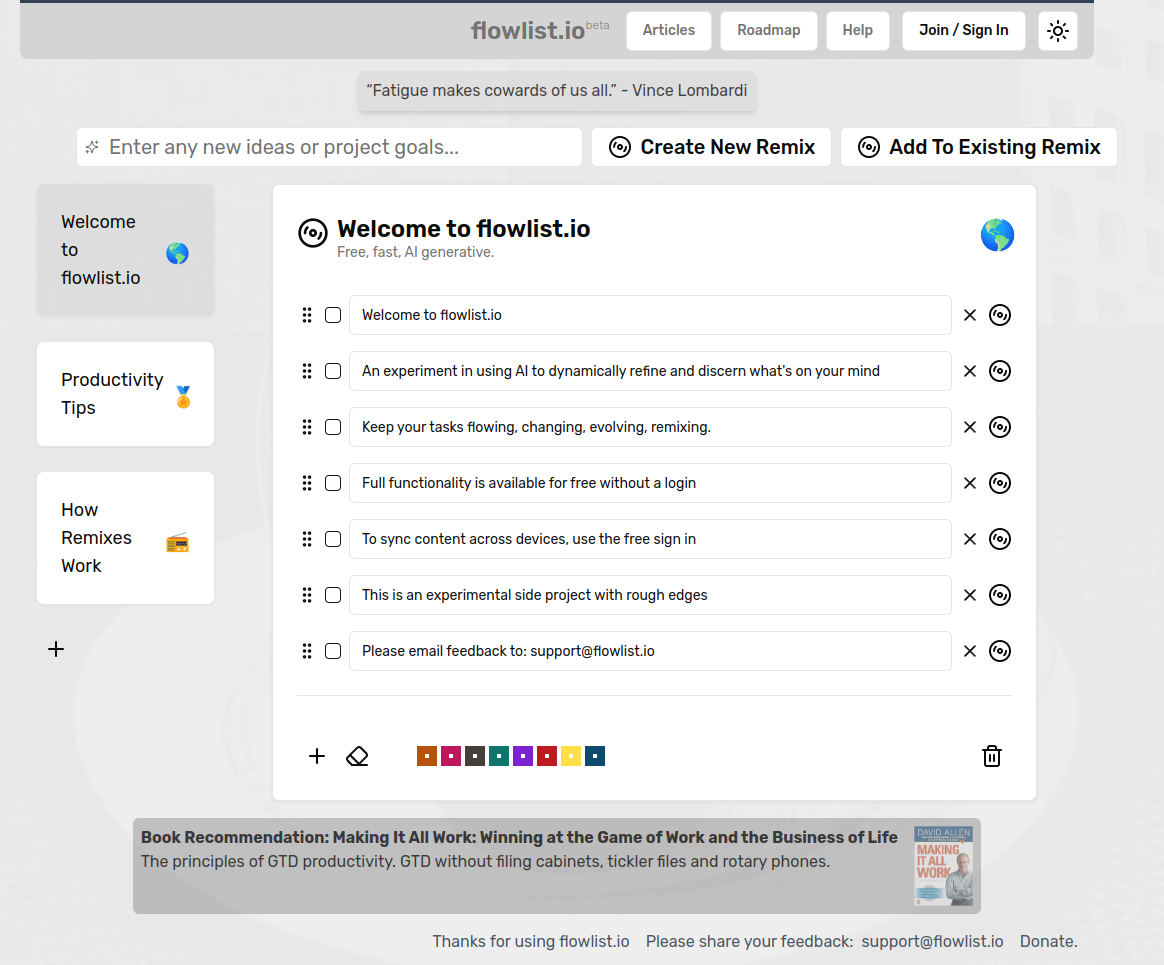Delete the 'Full functionality is available' task
Image resolution: width=1164 pixels, height=965 pixels.
point(970,483)
